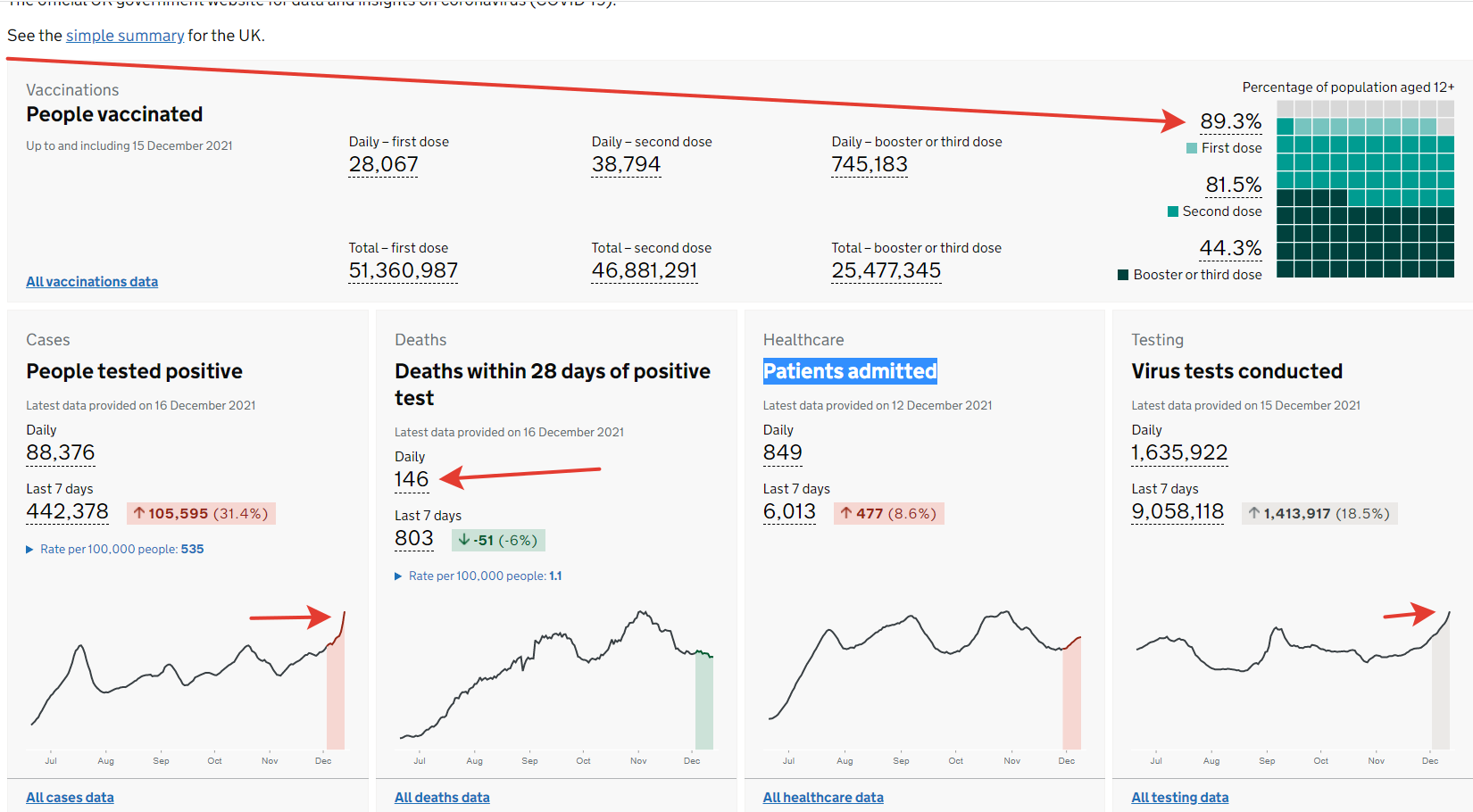Open All vaccinations data link
This screenshot has height=812, width=1473.
pyautogui.click(x=92, y=282)
